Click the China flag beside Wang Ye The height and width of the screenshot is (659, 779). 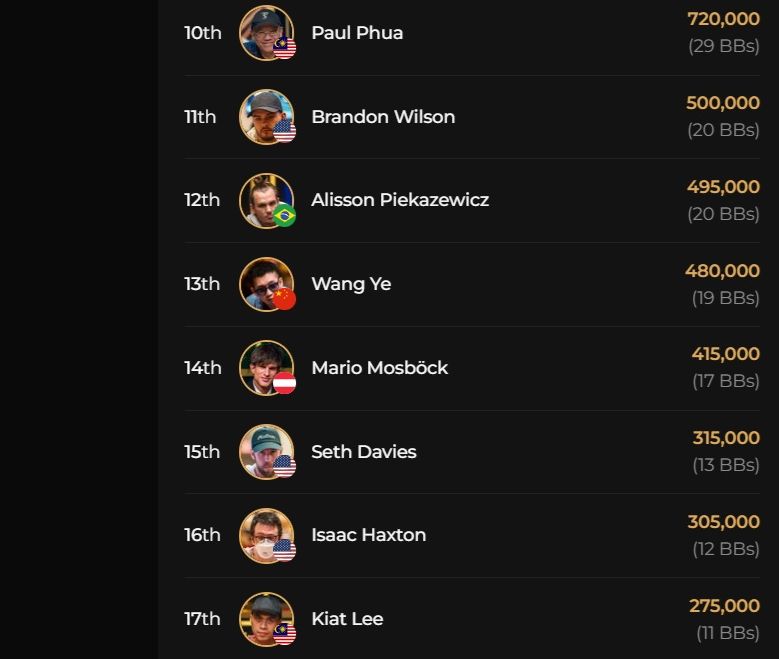(x=285, y=299)
